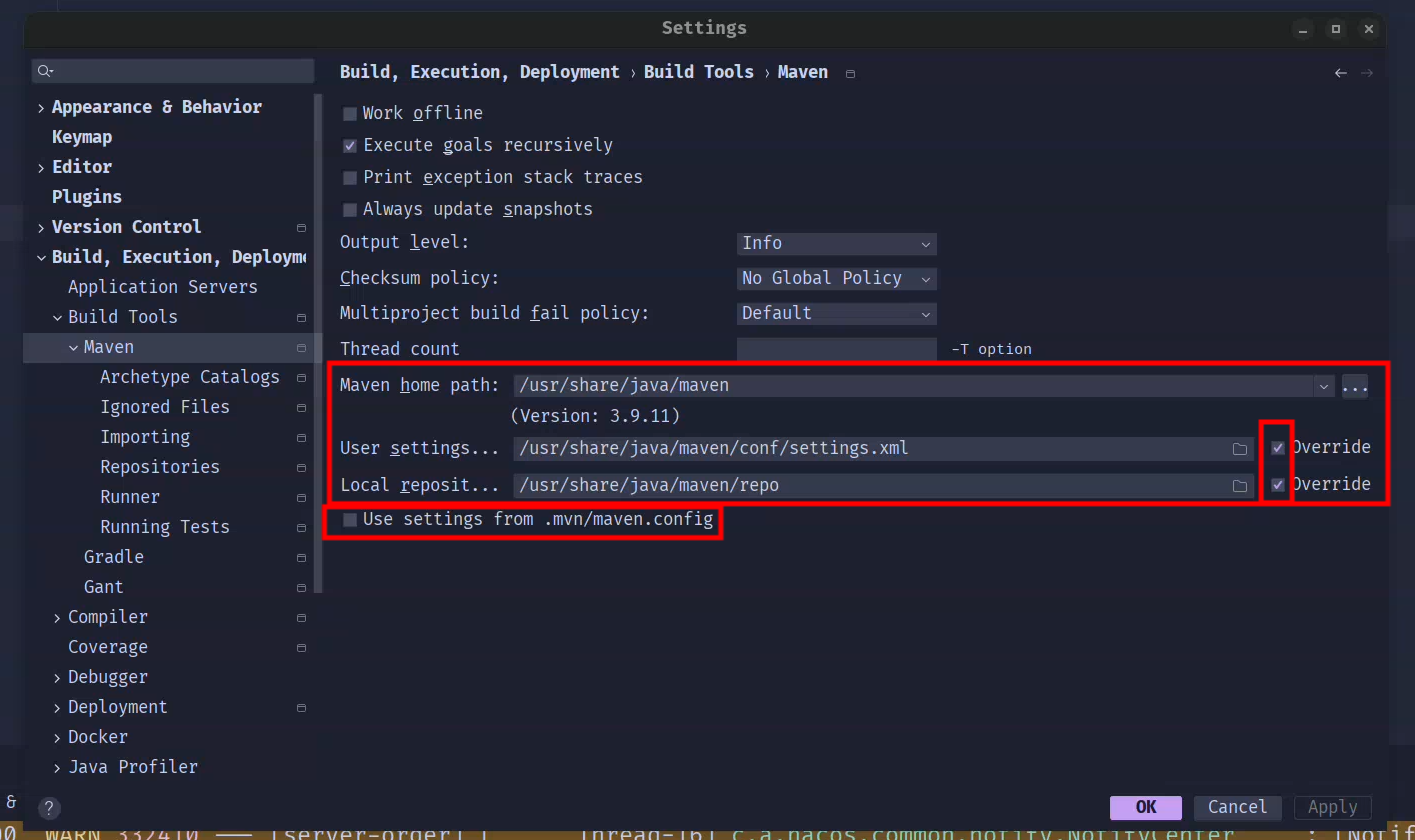The image size is (1415, 840).
Task: Toggle Execute goals recursively checkbox
Action: 350,146
